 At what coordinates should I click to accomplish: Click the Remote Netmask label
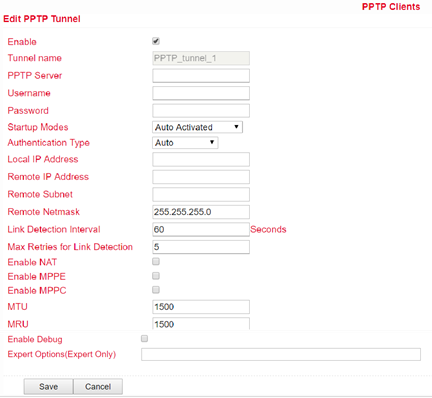[44, 212]
